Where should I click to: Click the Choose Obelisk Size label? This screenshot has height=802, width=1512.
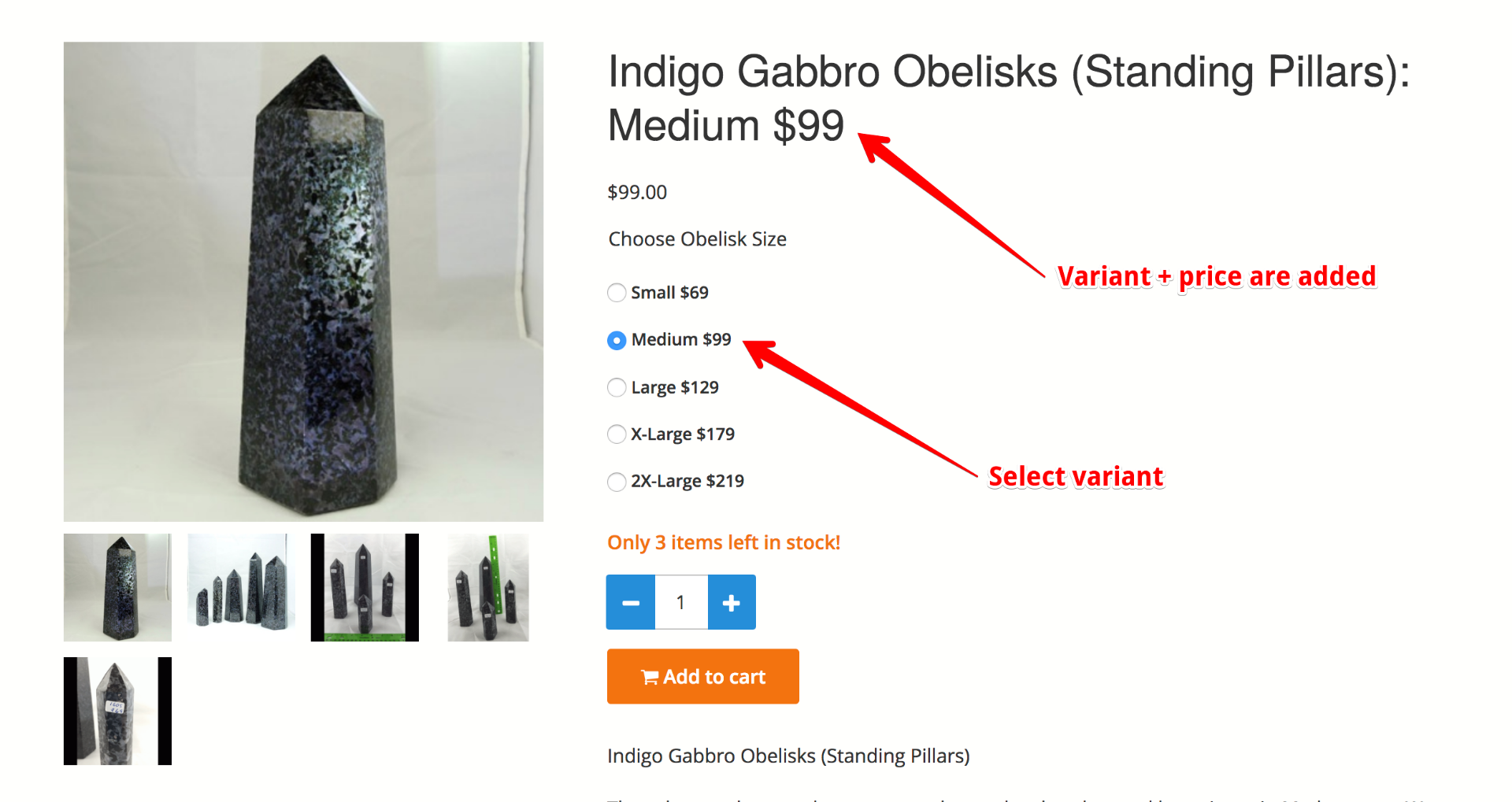(697, 239)
